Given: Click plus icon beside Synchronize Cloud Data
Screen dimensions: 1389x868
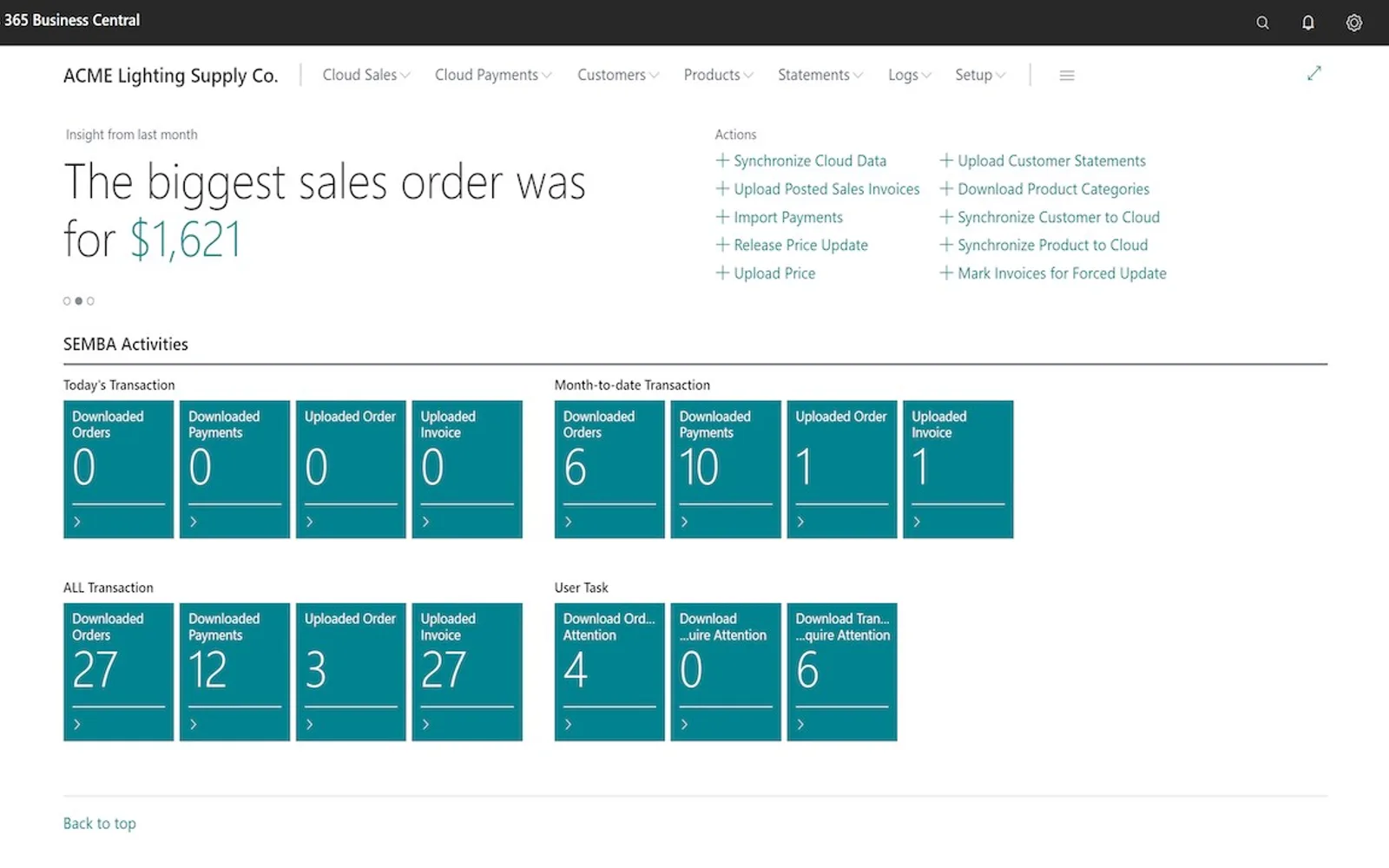Looking at the screenshot, I should pos(722,161).
